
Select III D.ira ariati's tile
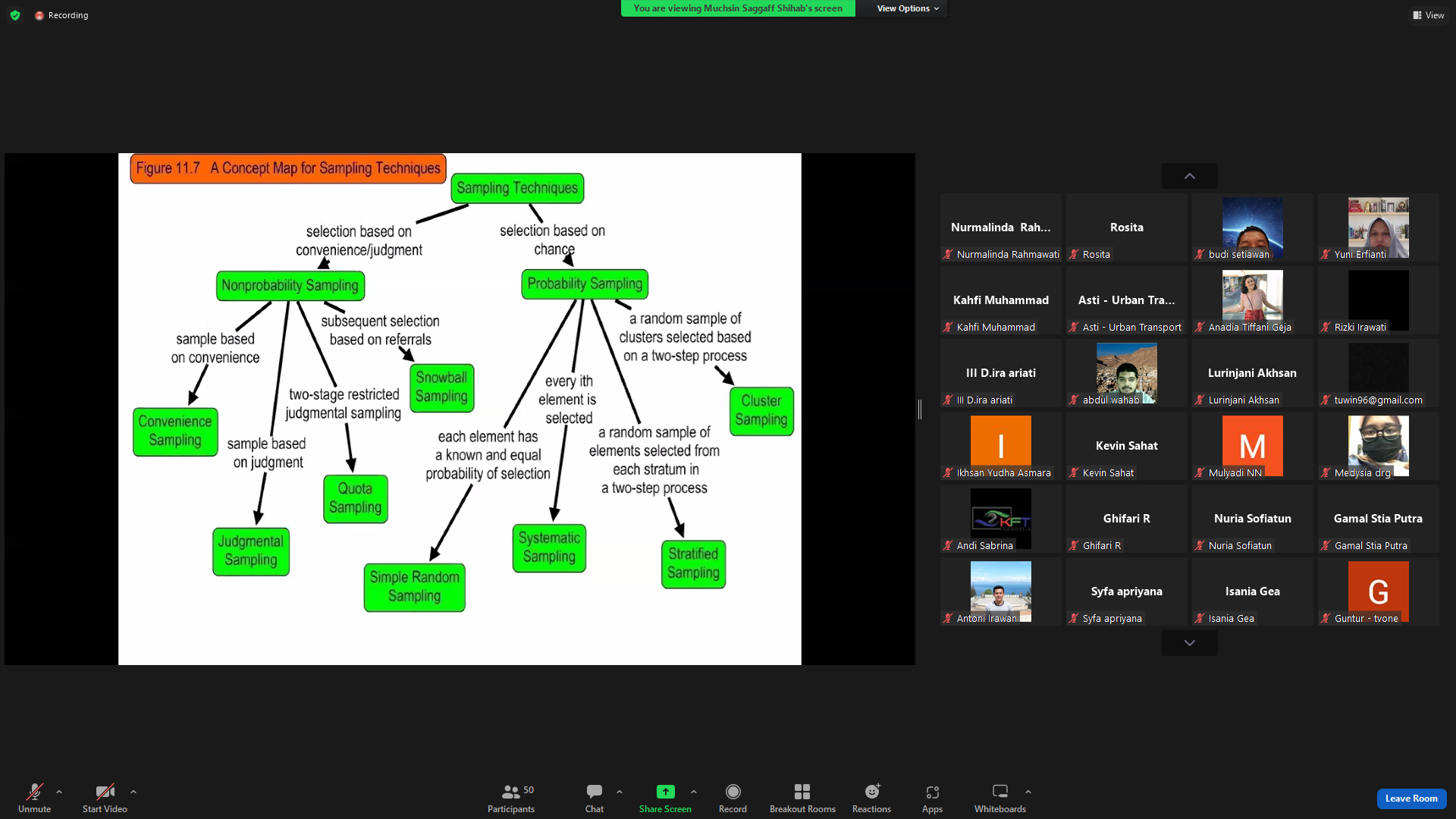[1001, 373]
